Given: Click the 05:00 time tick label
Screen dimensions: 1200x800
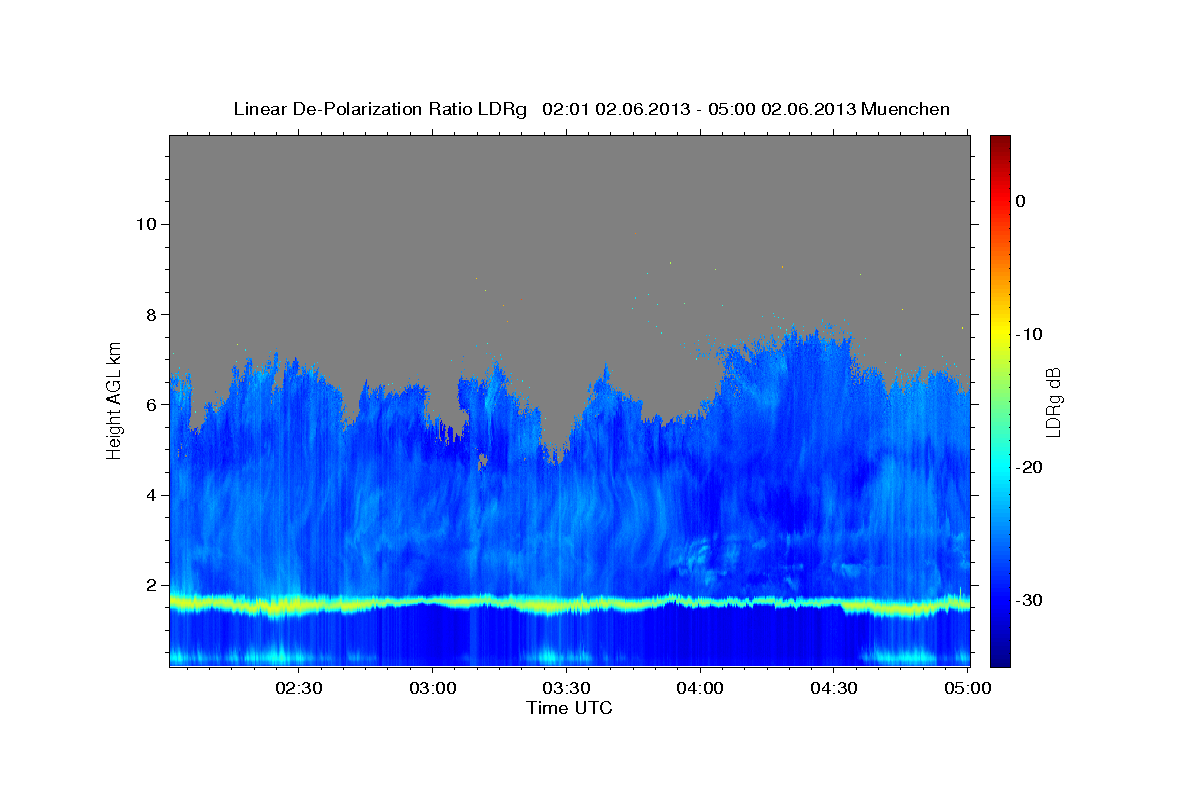Looking at the screenshot, I should 967,689.
